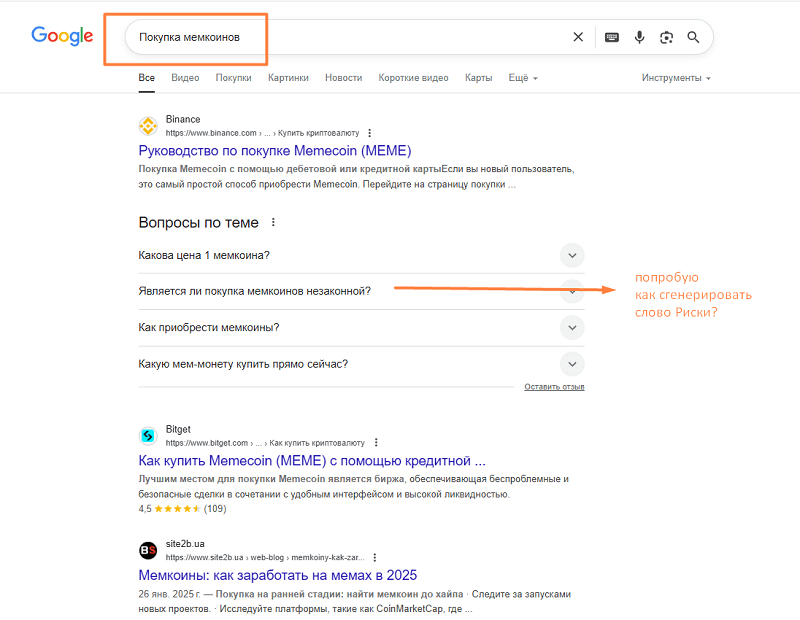Click the Binance favicon
Viewport: 800px width, 620px height.
148,126
